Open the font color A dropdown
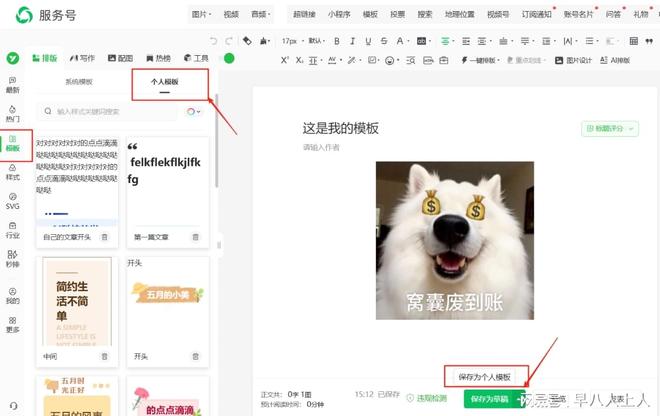Screen dimensions: 660x416 [x=402, y=41]
